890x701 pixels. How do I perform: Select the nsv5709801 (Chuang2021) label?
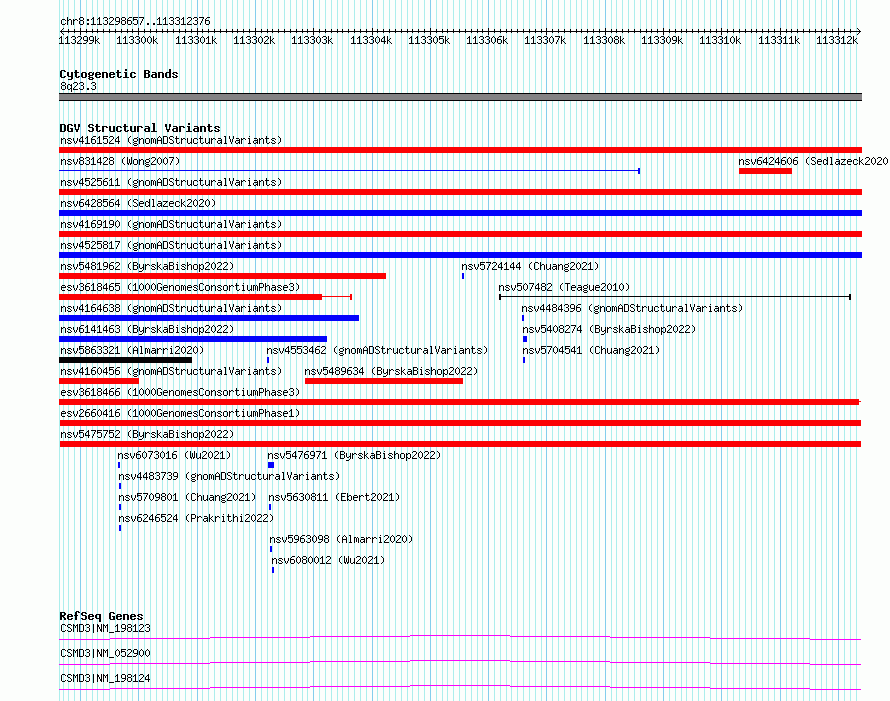[187, 497]
